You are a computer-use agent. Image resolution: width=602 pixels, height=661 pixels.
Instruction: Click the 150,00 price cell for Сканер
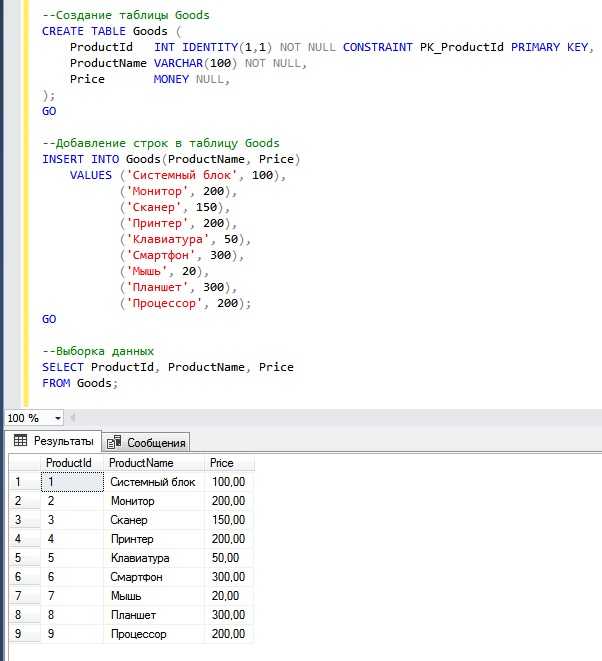tap(228, 520)
